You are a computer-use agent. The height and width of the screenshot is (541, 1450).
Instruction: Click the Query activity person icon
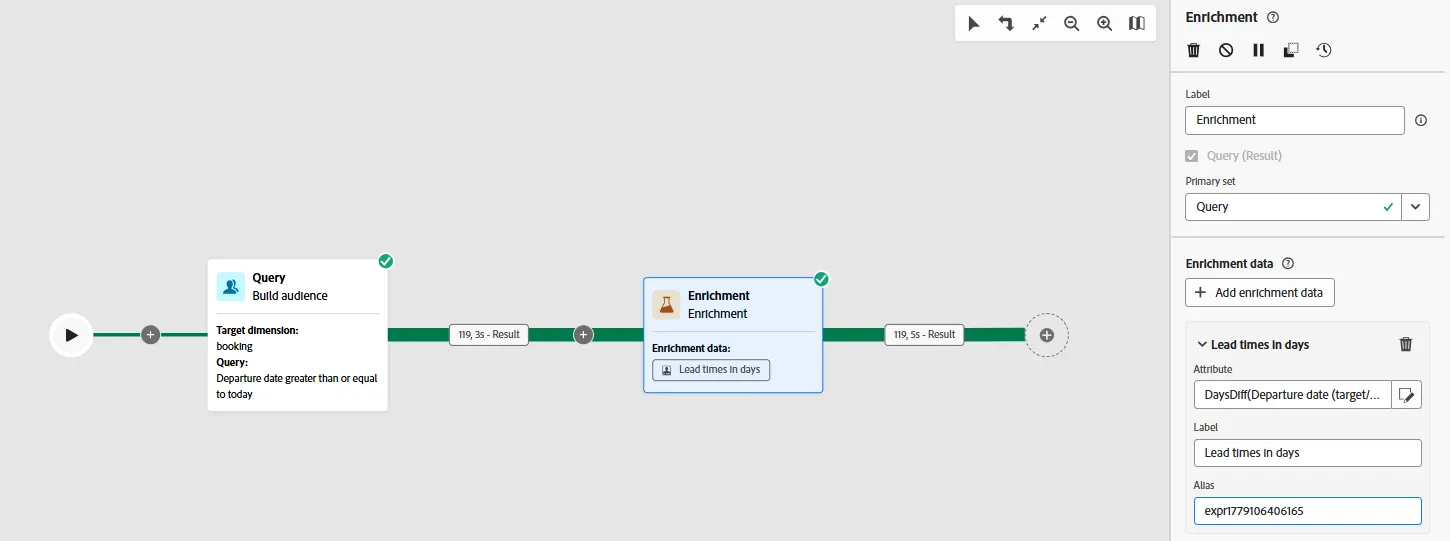coord(231,286)
